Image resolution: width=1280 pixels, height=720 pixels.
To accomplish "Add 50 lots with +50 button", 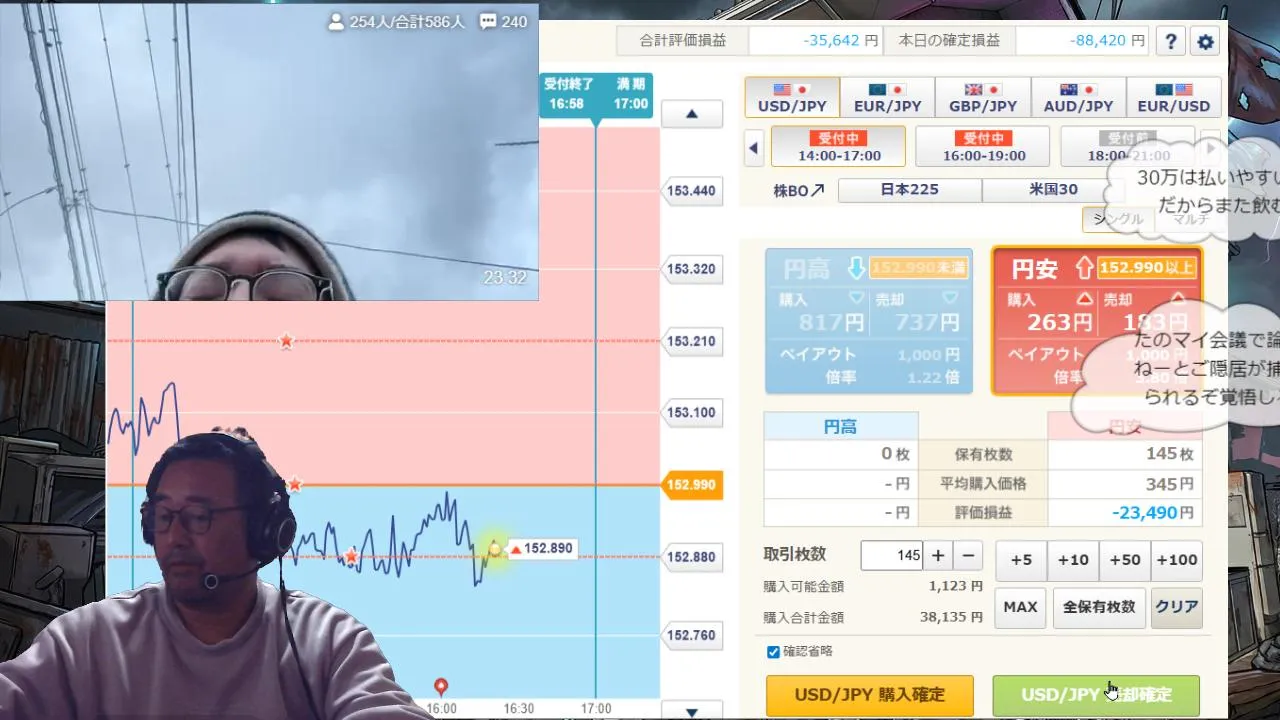I will (x=1125, y=560).
